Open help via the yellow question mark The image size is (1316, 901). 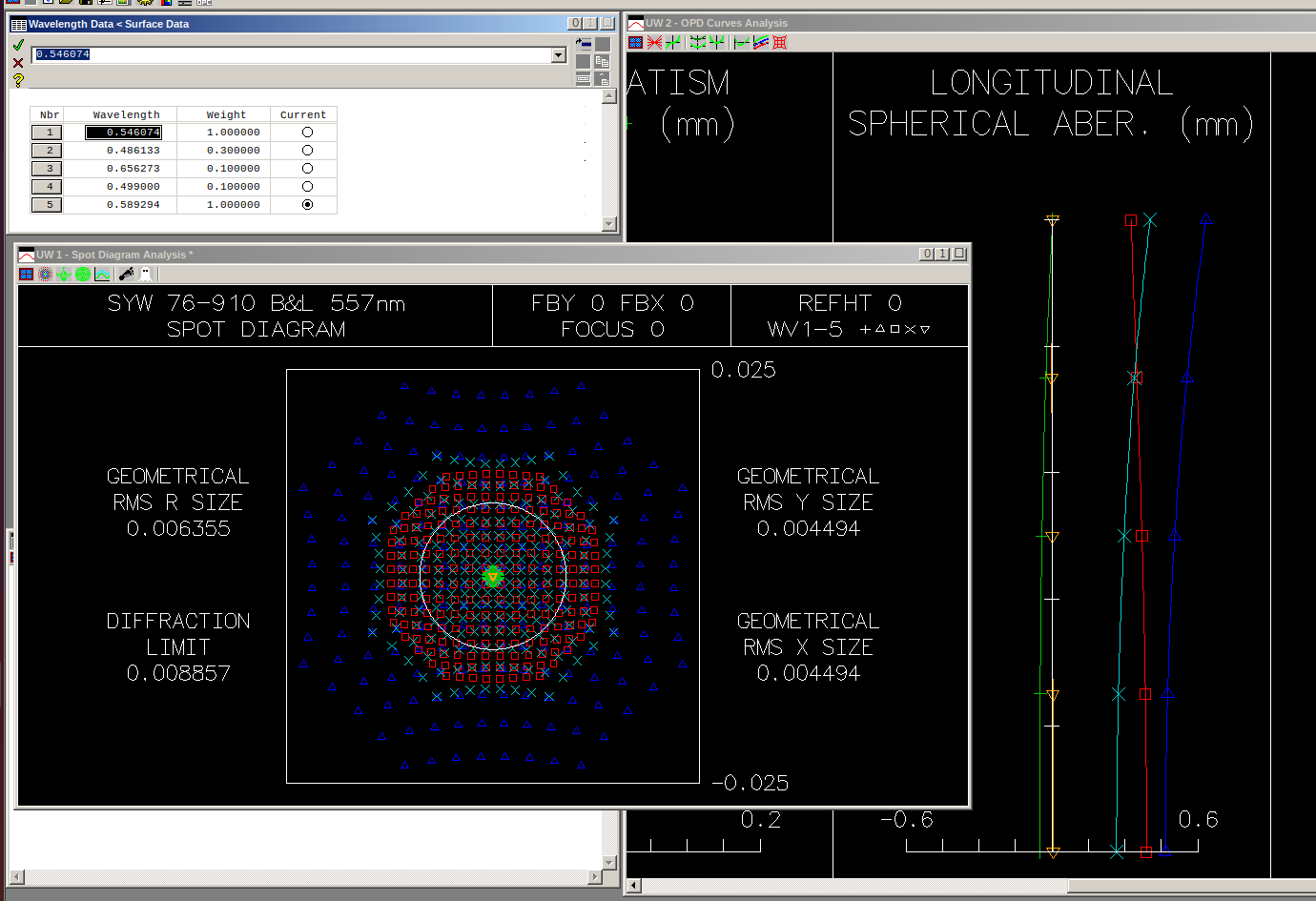click(18, 80)
